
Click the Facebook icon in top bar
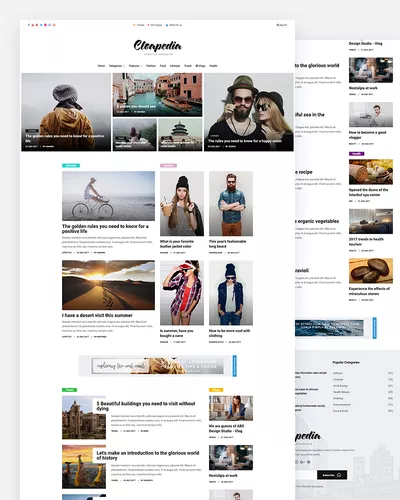click(x=29, y=25)
